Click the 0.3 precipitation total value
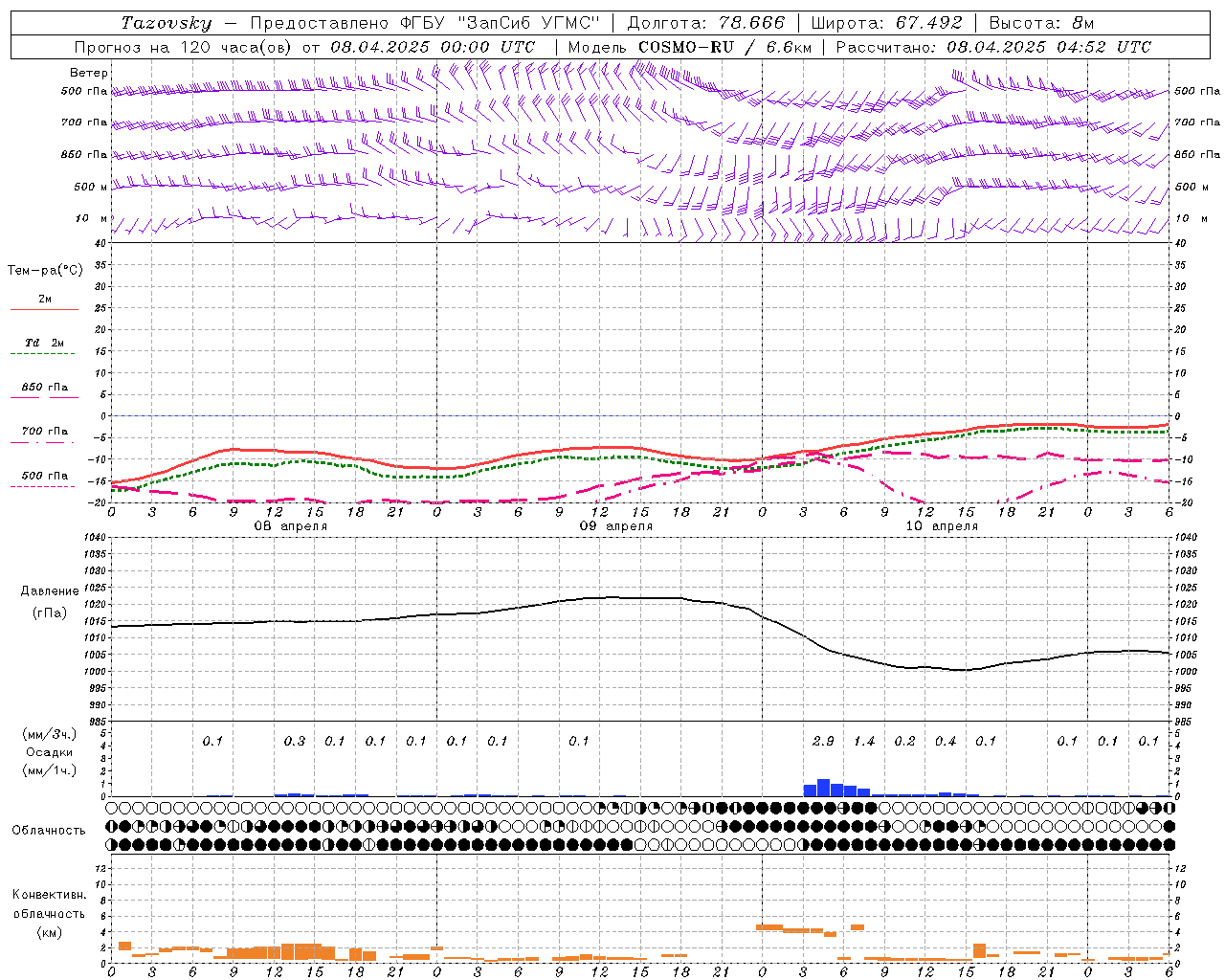The height and width of the screenshot is (980, 1225). (x=295, y=741)
